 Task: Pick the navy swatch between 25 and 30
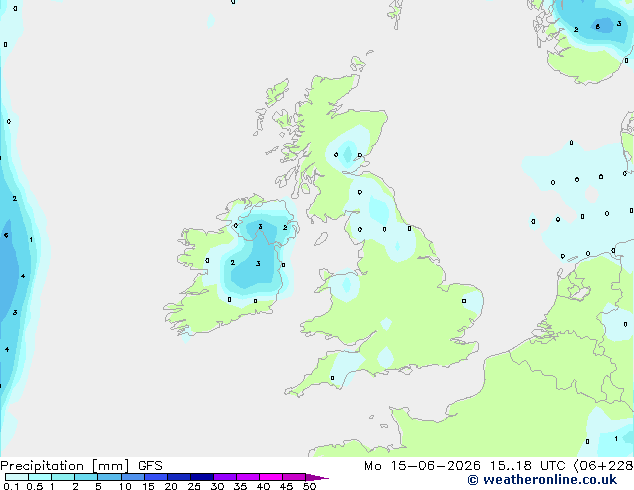[202, 477]
